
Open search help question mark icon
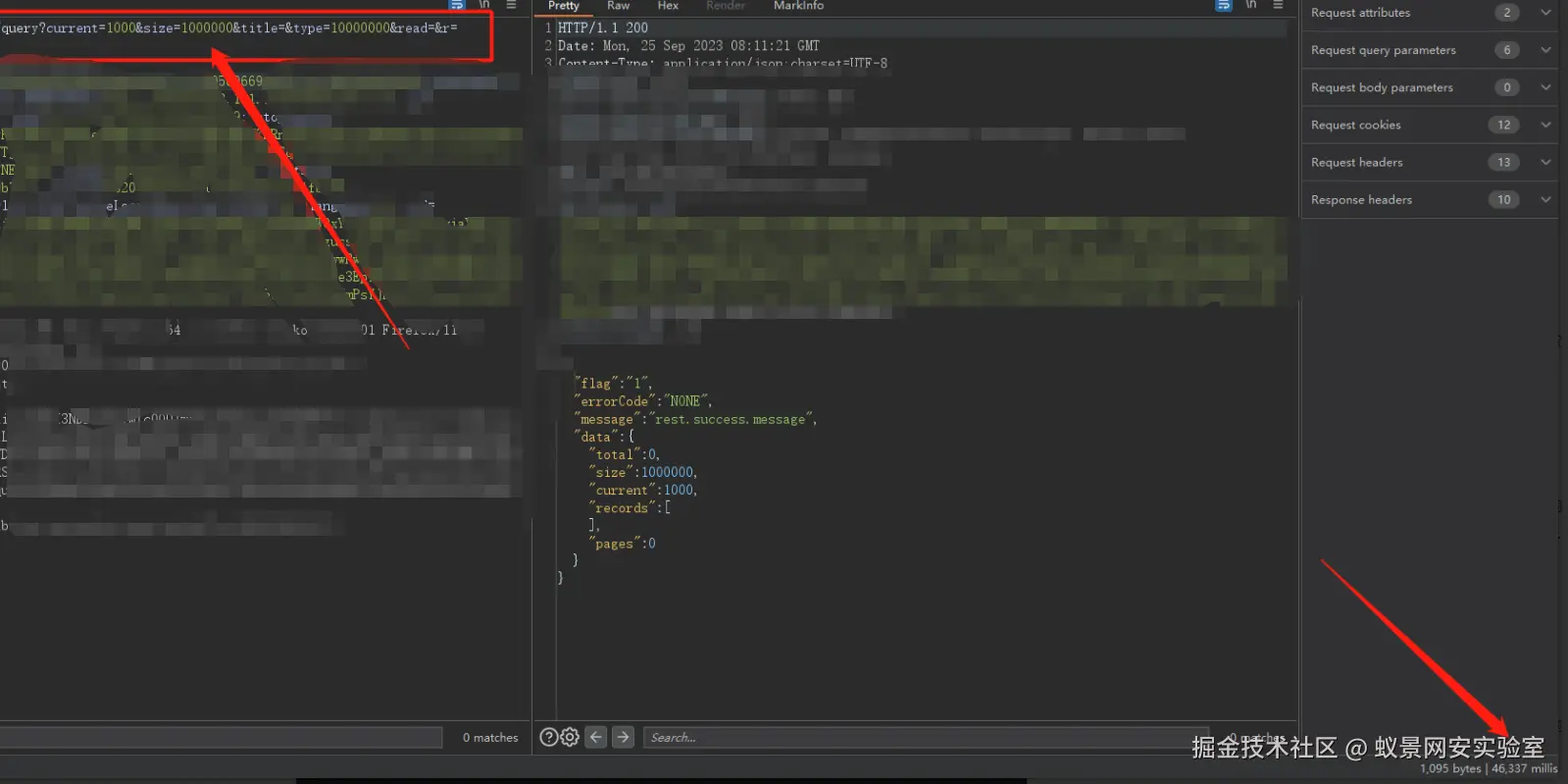[x=549, y=737]
